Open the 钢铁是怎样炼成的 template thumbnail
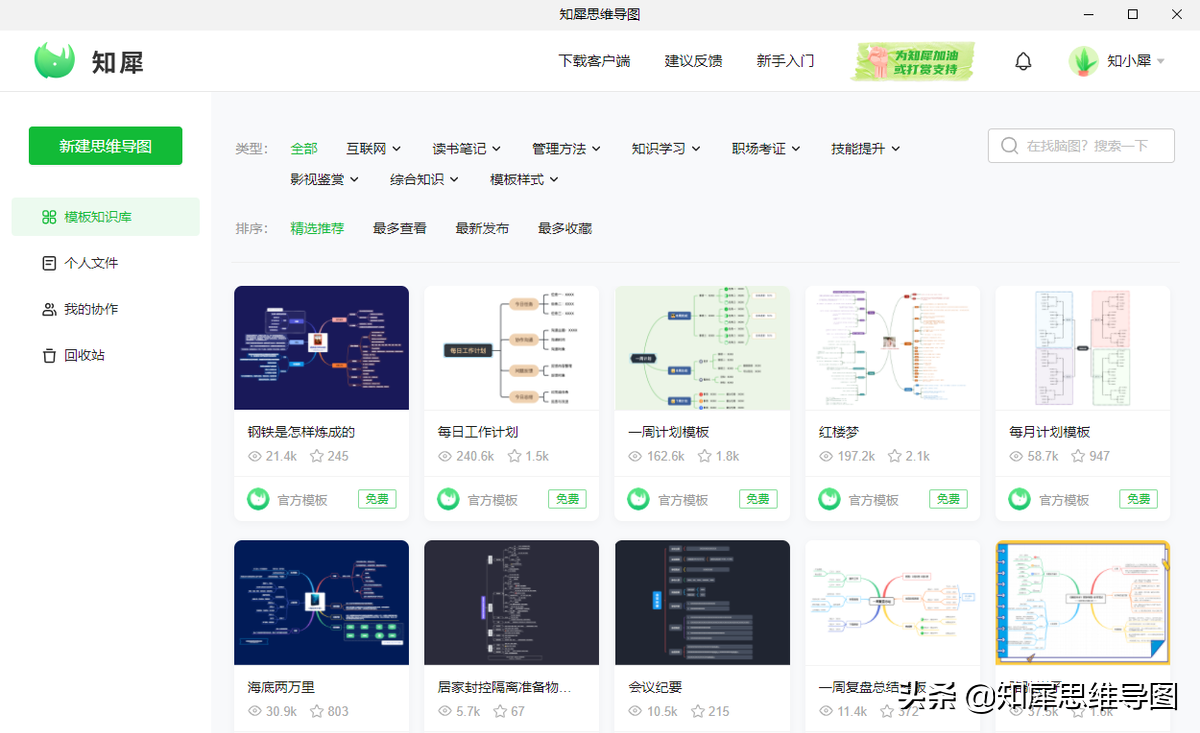 coord(321,348)
